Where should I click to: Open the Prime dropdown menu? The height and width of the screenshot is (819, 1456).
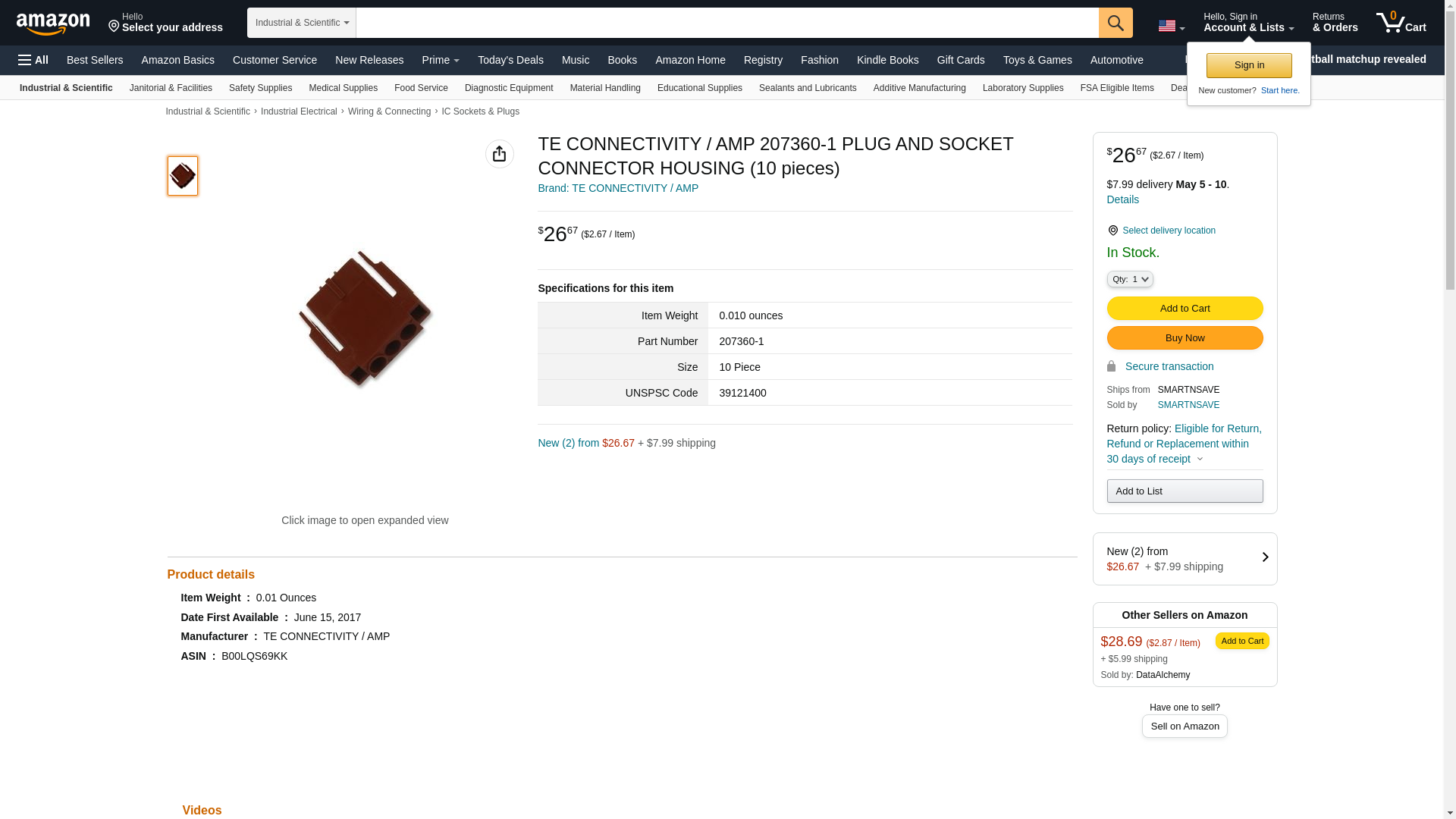441,60
